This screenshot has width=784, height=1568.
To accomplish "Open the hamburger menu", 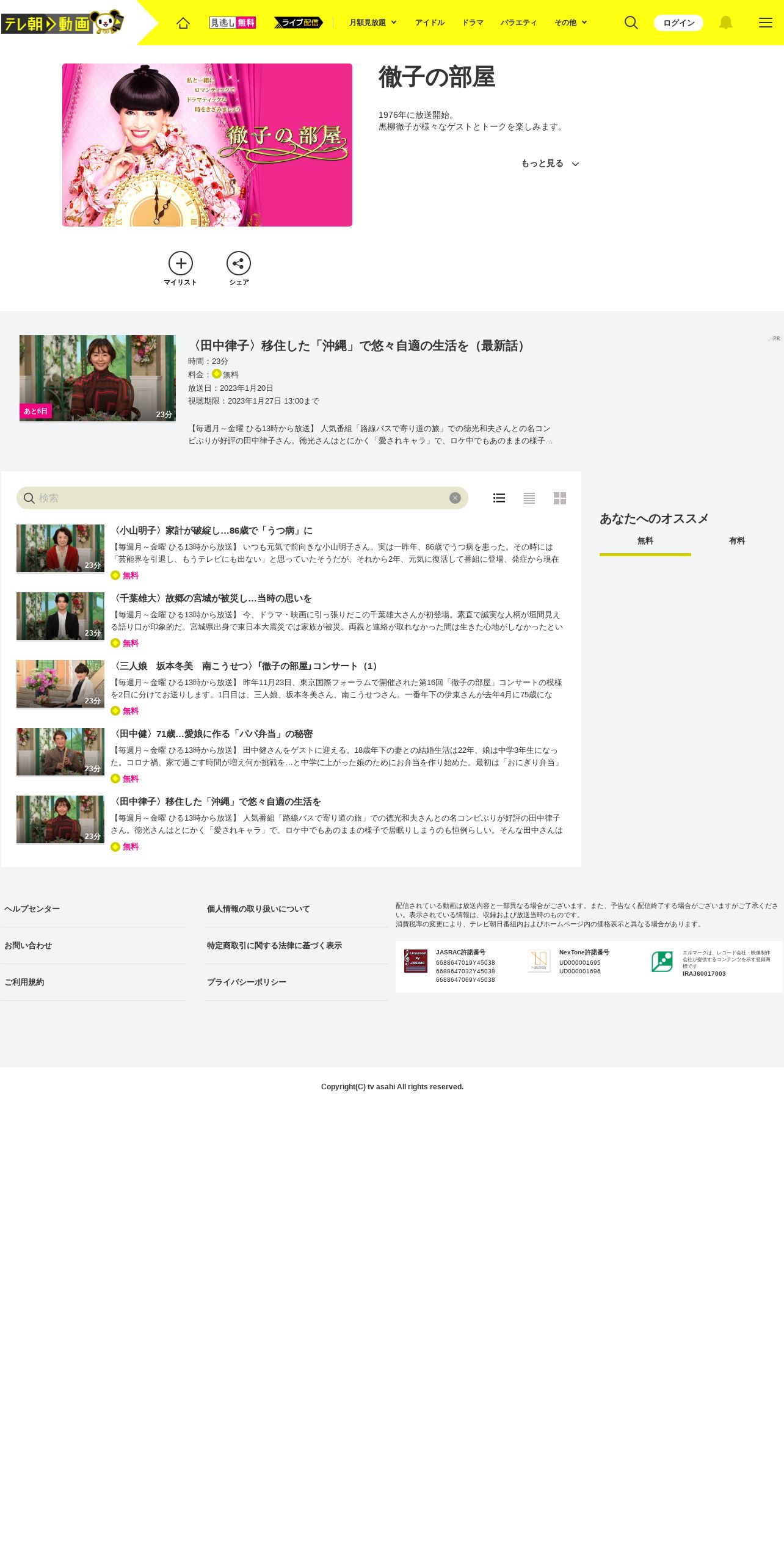I will (x=765, y=23).
